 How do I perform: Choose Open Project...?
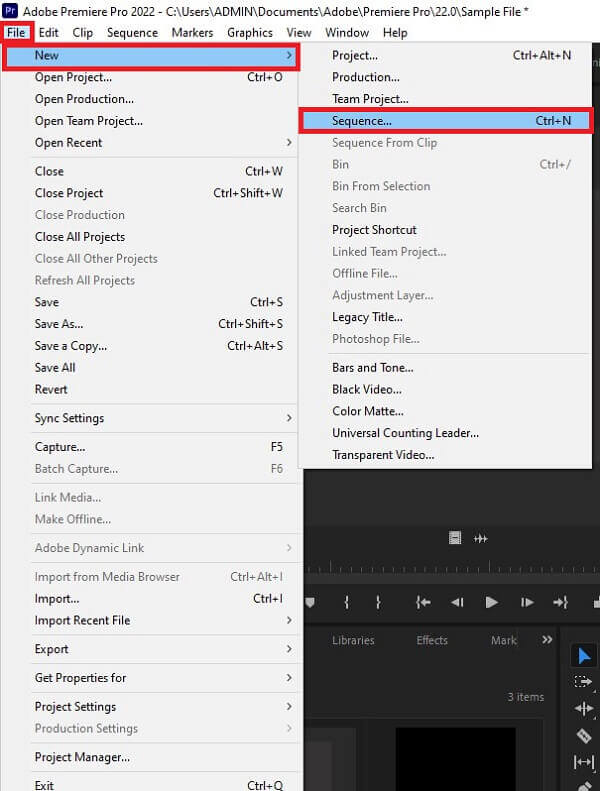(151, 77)
